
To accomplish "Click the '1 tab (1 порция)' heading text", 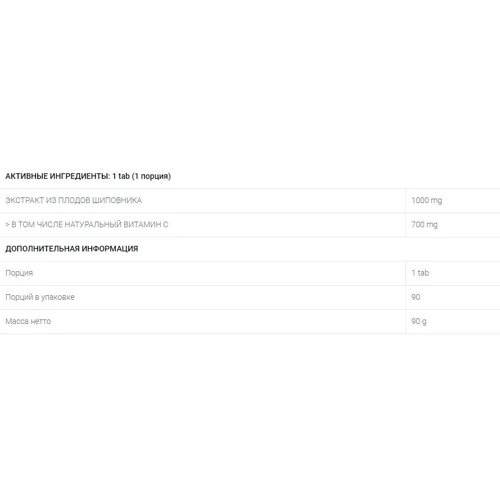I will tap(141, 176).
